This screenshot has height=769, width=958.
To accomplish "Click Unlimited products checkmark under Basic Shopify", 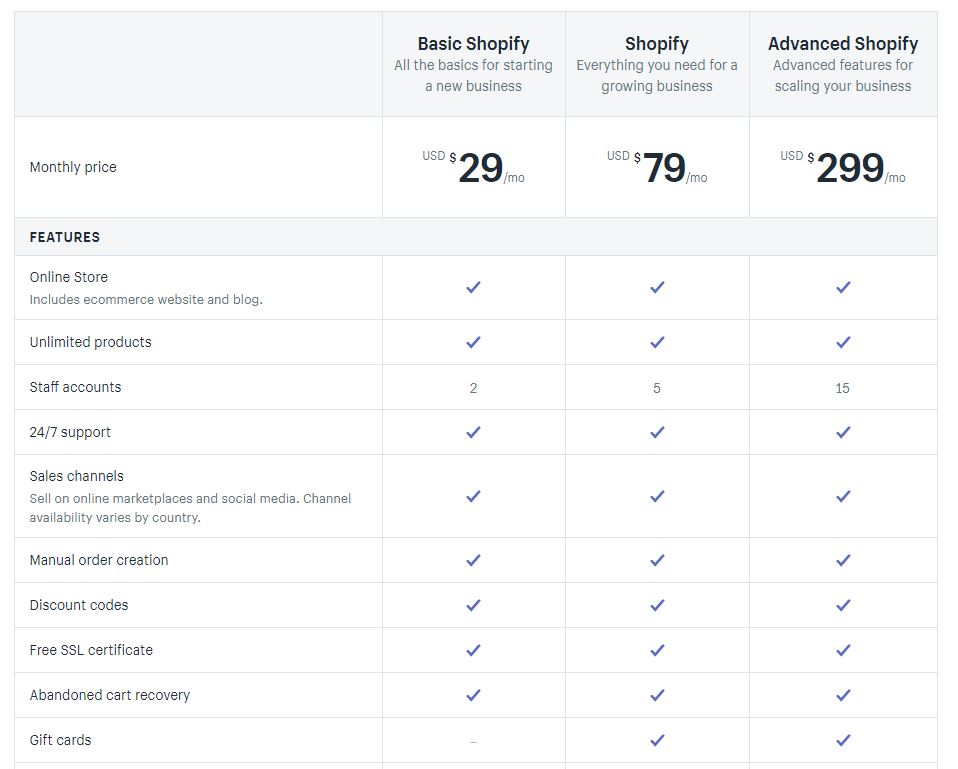I will pyautogui.click(x=473, y=342).
